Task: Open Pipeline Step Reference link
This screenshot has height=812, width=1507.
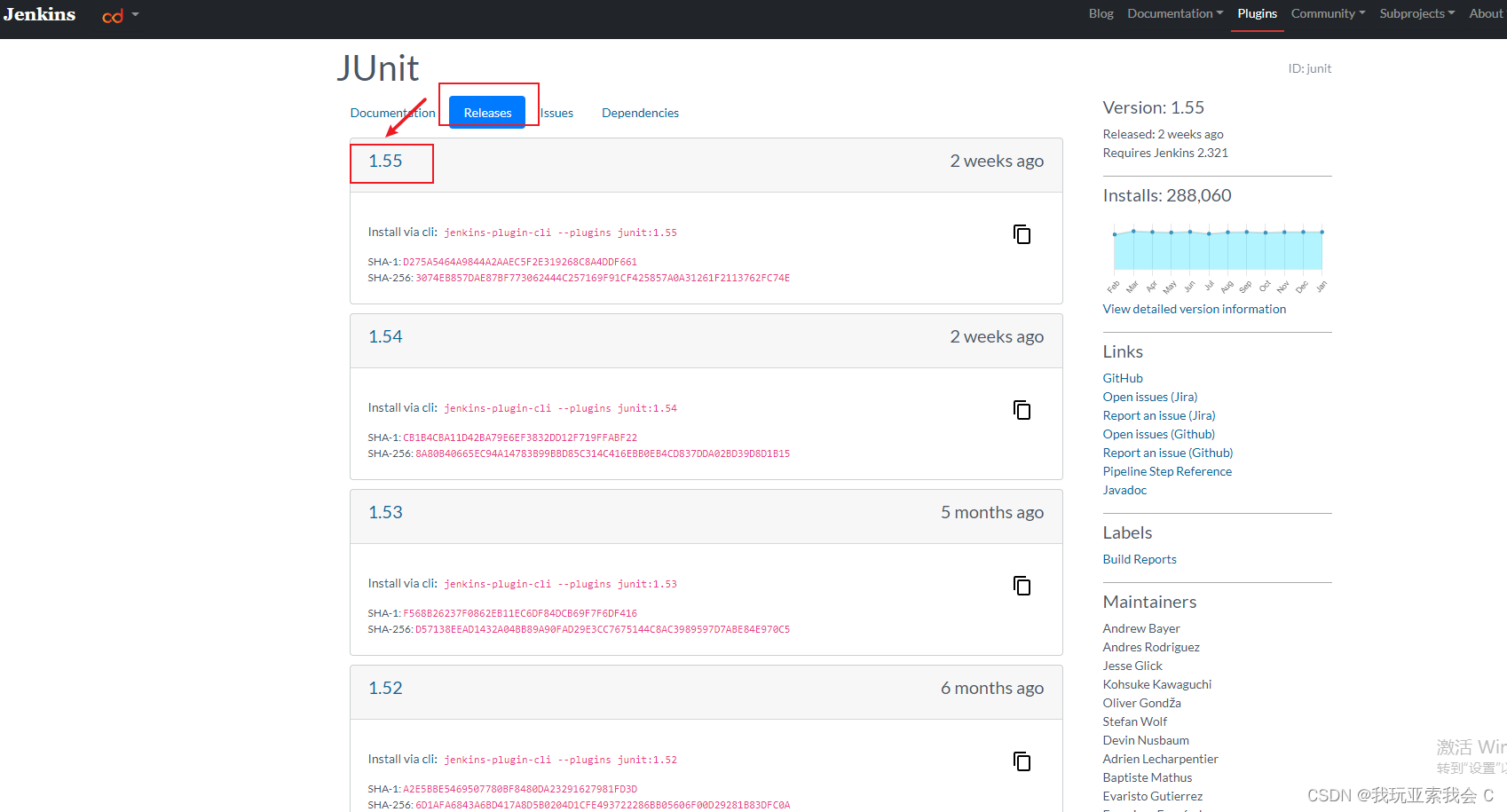Action: (x=1167, y=471)
